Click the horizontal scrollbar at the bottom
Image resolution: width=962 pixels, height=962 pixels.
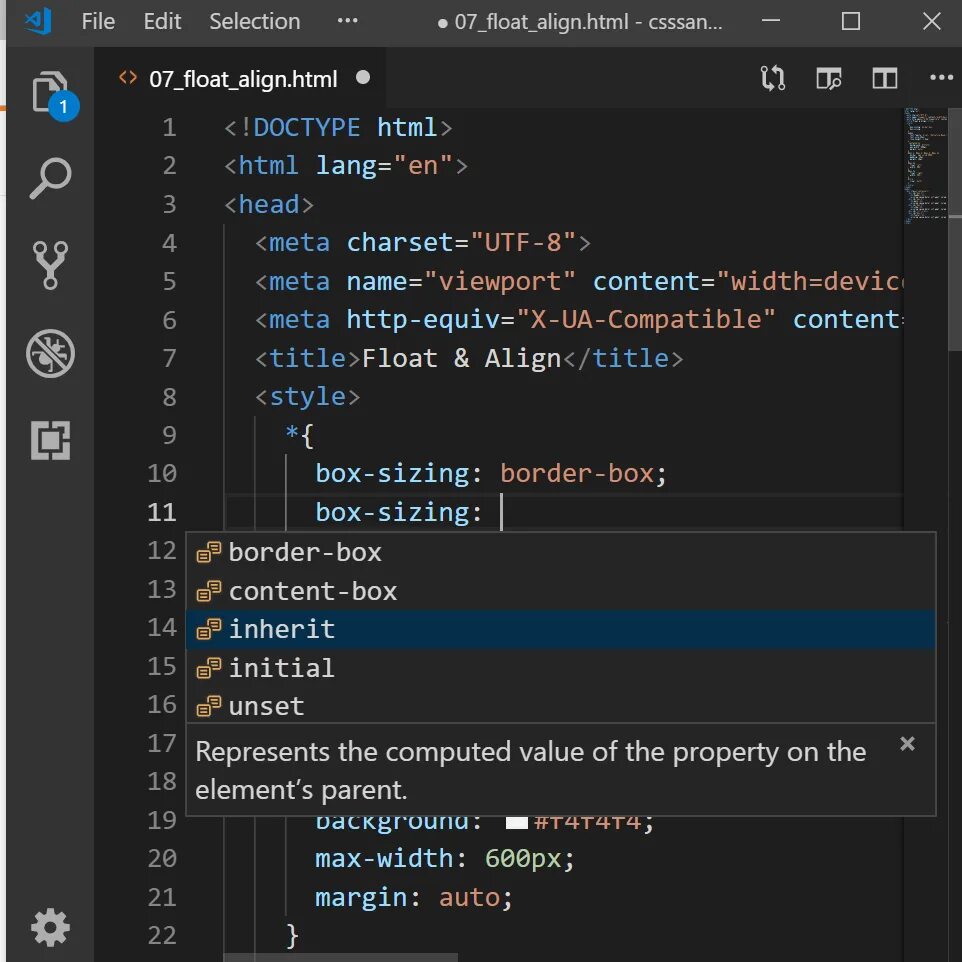tap(341, 958)
